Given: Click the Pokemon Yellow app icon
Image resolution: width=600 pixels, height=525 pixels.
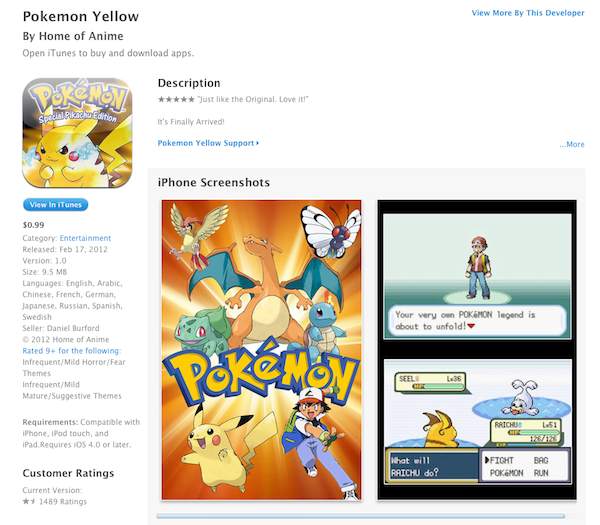Looking at the screenshot, I should point(77,133).
